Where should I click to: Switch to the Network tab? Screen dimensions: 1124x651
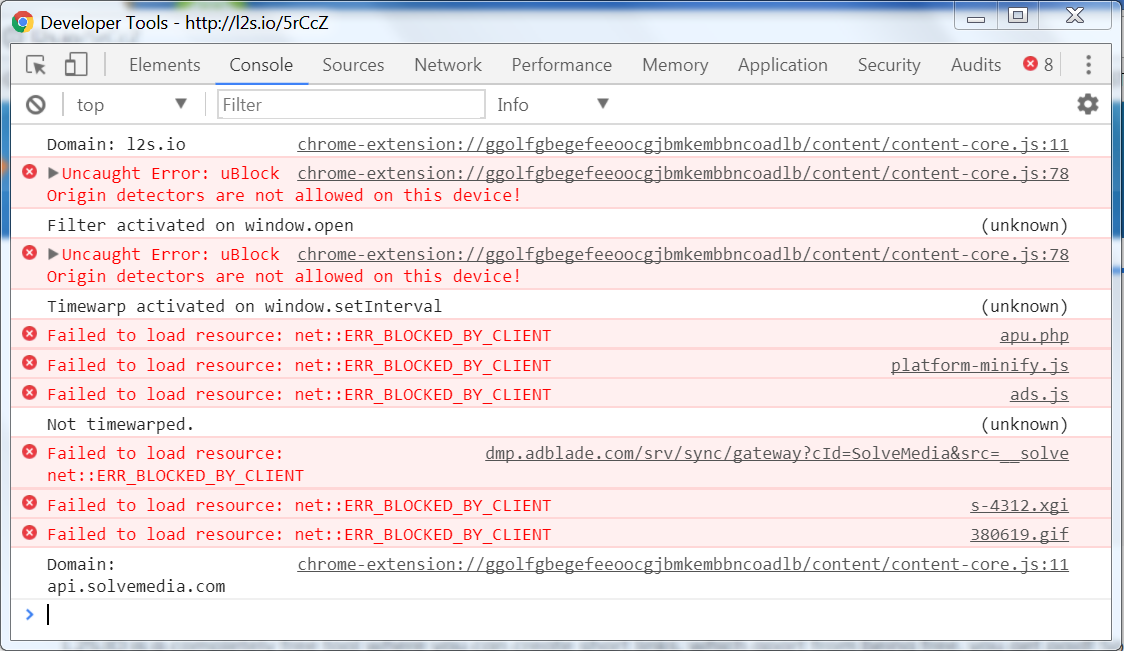pyautogui.click(x=447, y=64)
